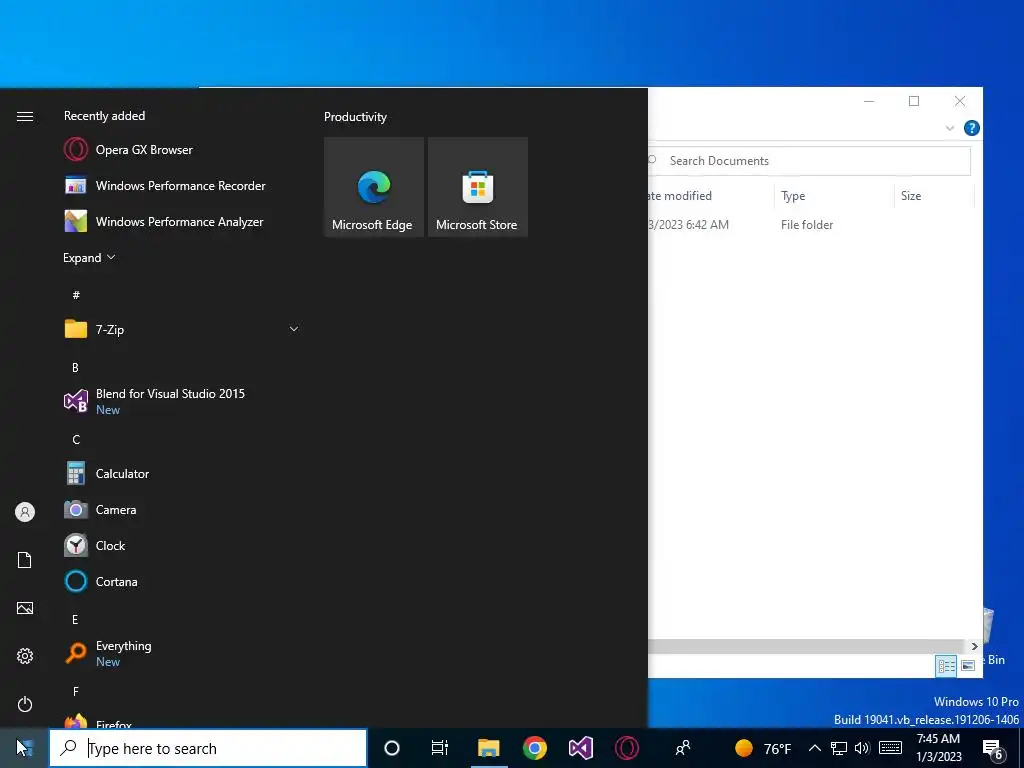Open Task View on the taskbar
Screen dimensions: 1024x768
coord(440,748)
